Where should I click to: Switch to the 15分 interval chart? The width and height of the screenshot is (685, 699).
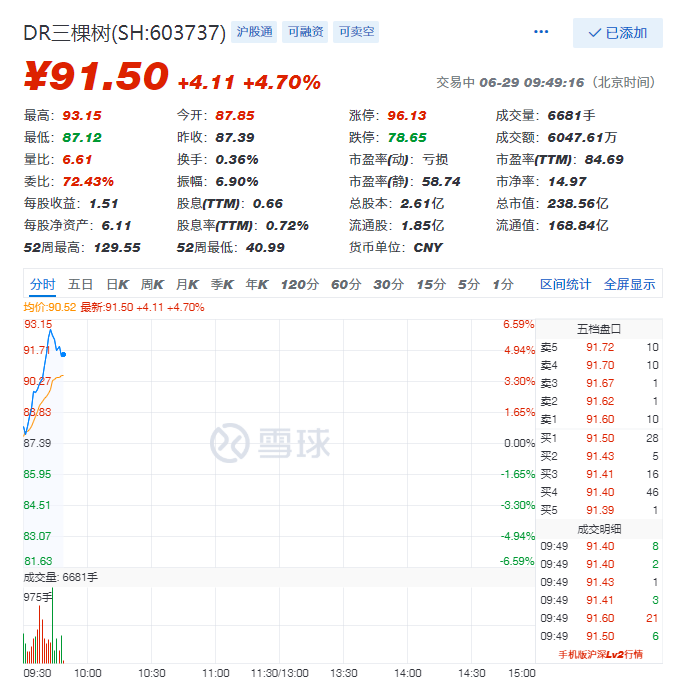point(431,285)
